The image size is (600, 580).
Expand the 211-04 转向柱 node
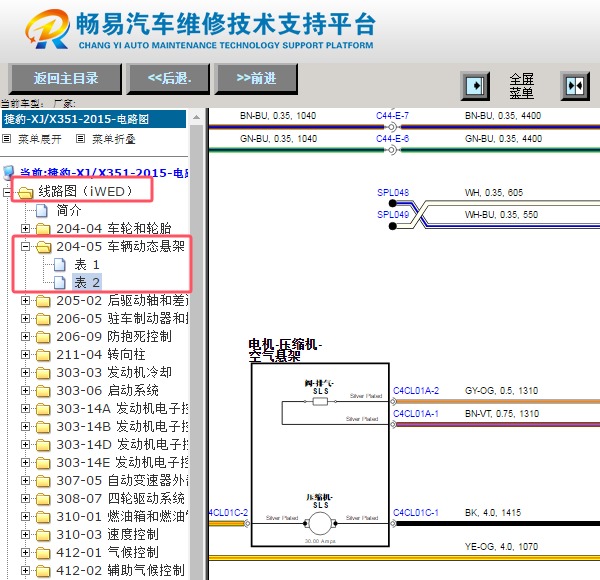[x=25, y=354]
